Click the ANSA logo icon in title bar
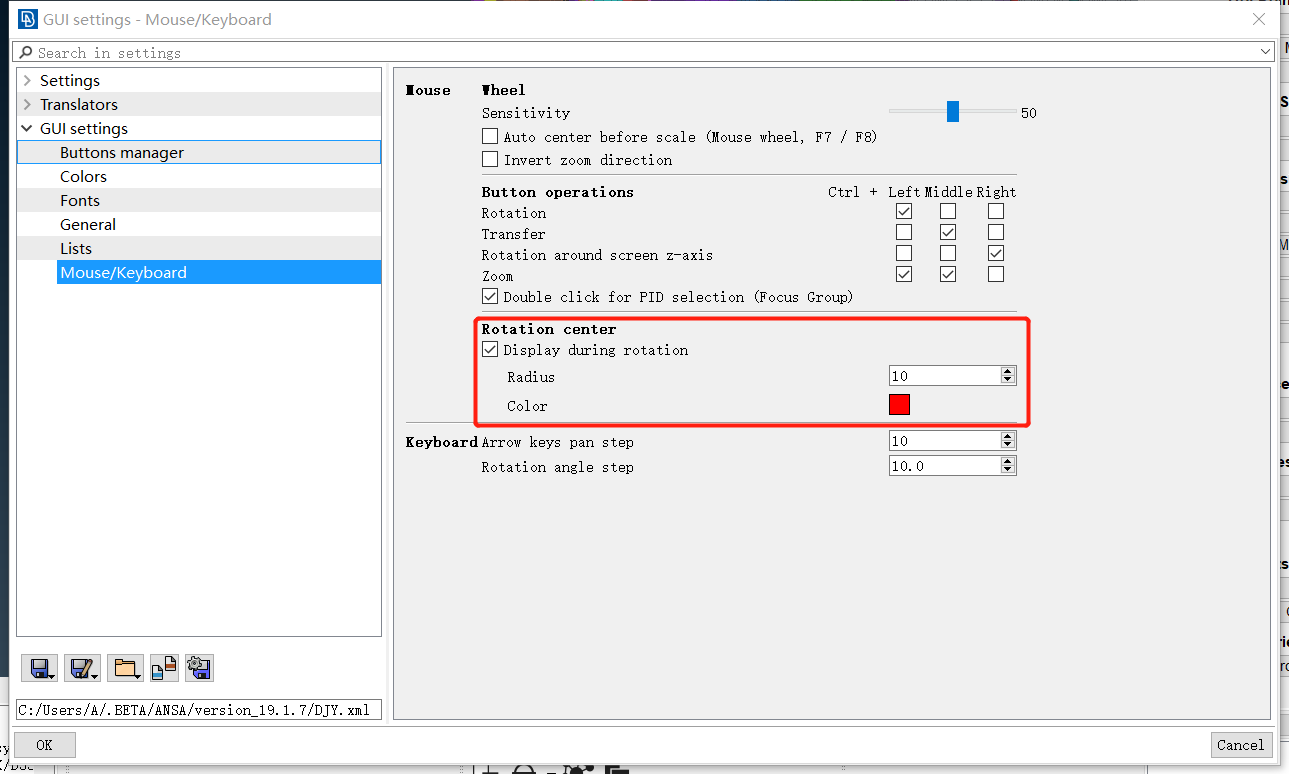This screenshot has width=1289, height=774. (28, 19)
